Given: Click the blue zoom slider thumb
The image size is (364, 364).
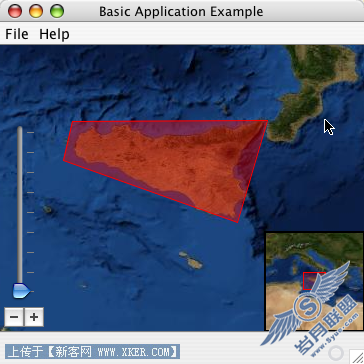Looking at the screenshot, I should [21, 291].
